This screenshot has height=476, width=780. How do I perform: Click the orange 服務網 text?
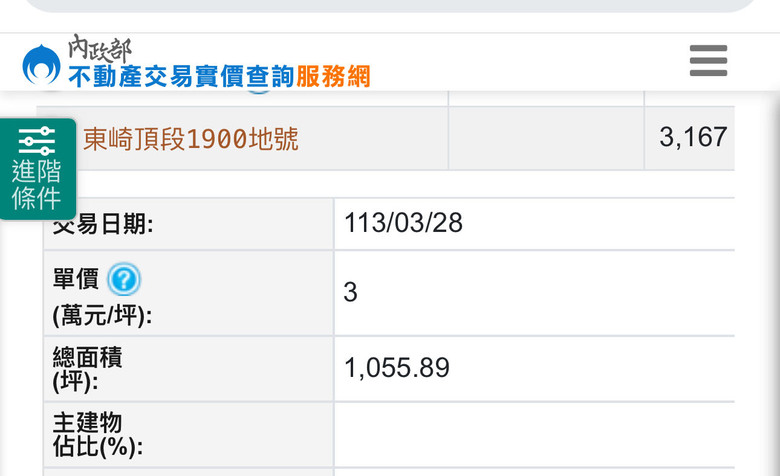[x=333, y=77]
